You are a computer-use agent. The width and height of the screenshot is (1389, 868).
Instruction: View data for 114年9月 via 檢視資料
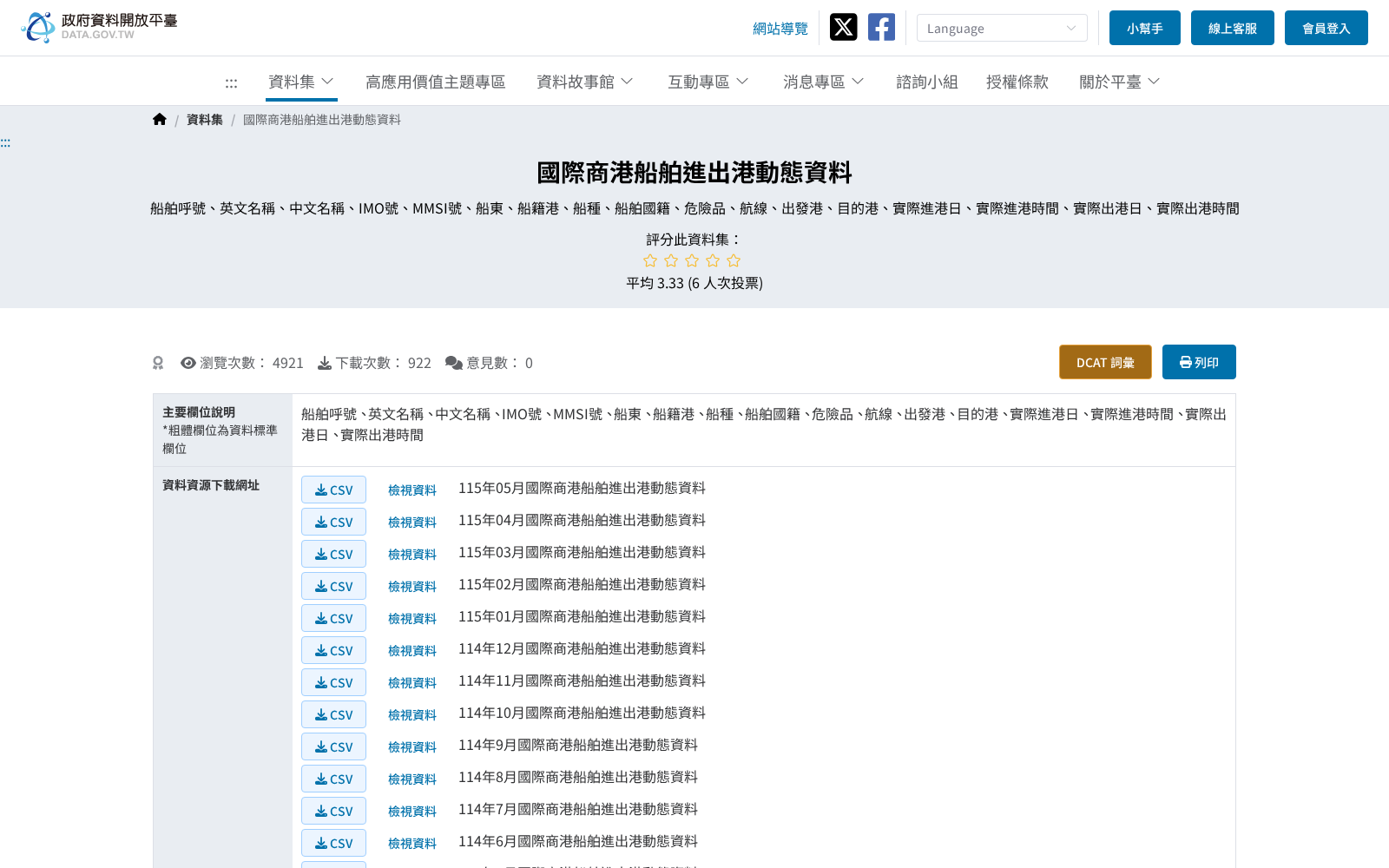tap(412, 747)
